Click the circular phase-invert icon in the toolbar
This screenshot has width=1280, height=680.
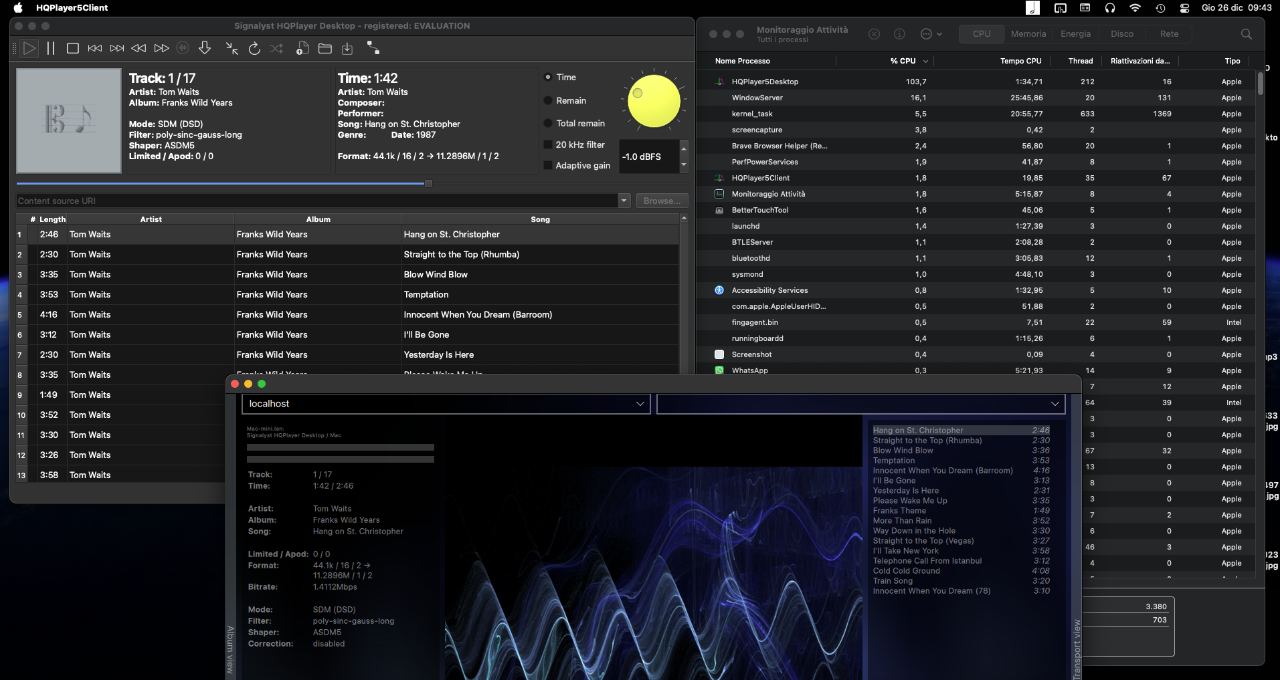183,48
